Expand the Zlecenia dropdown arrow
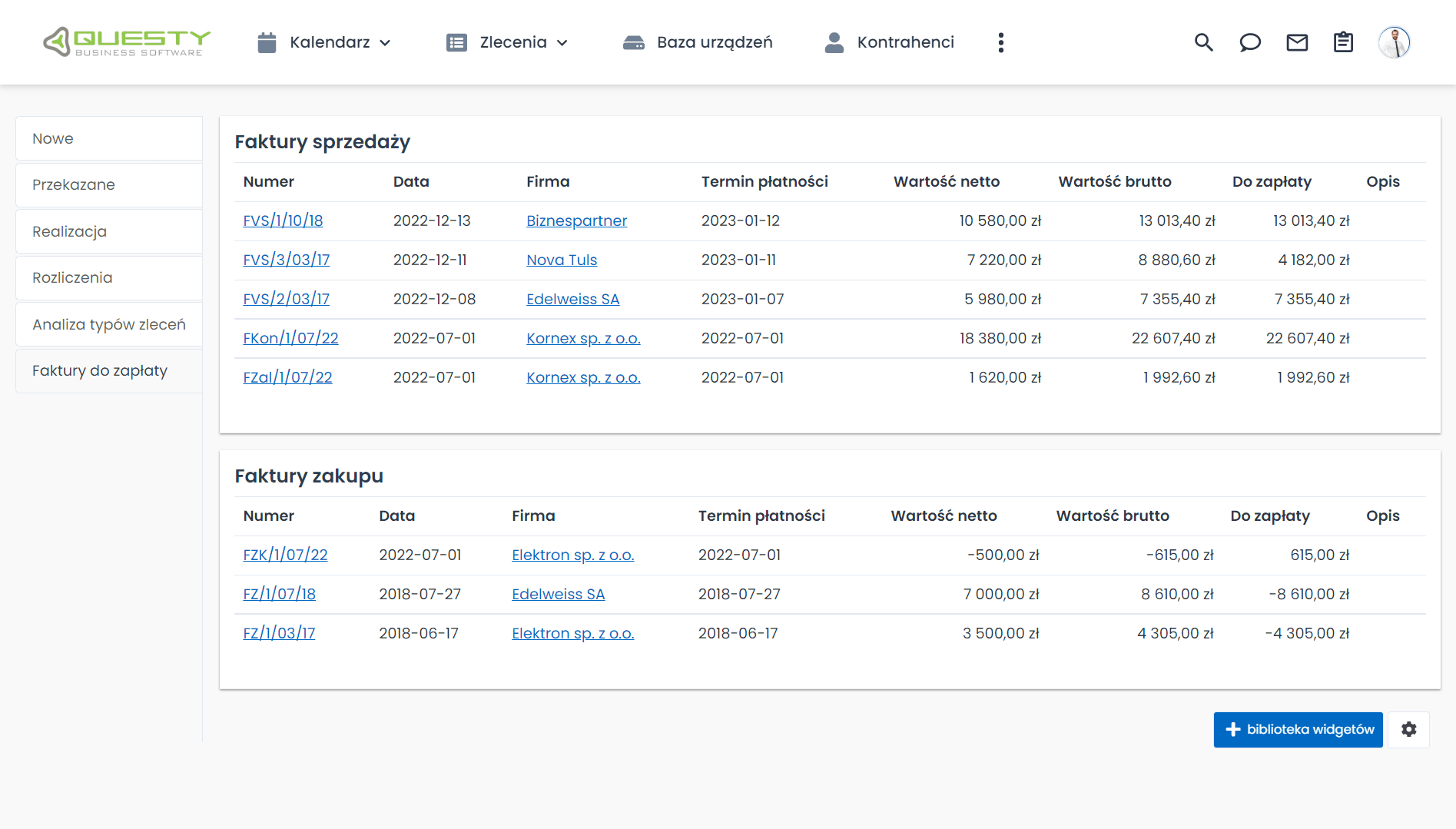Viewport: 1456px width, 829px height. click(562, 43)
